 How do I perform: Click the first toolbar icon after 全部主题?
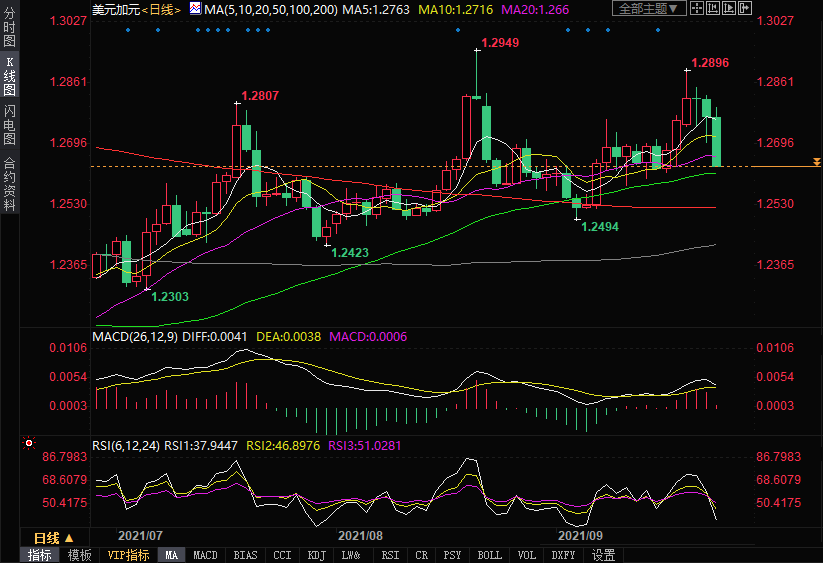[699, 9]
